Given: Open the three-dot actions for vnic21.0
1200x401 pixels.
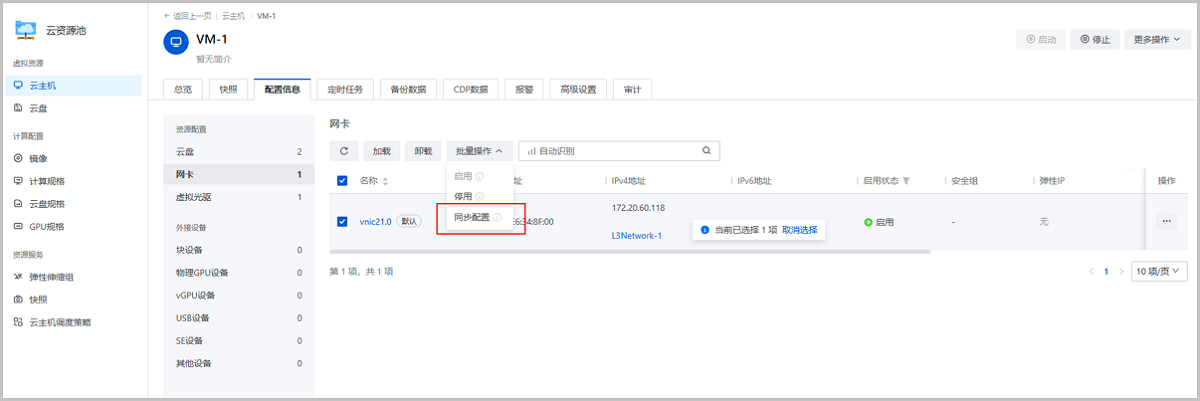Looking at the screenshot, I should 1166,221.
